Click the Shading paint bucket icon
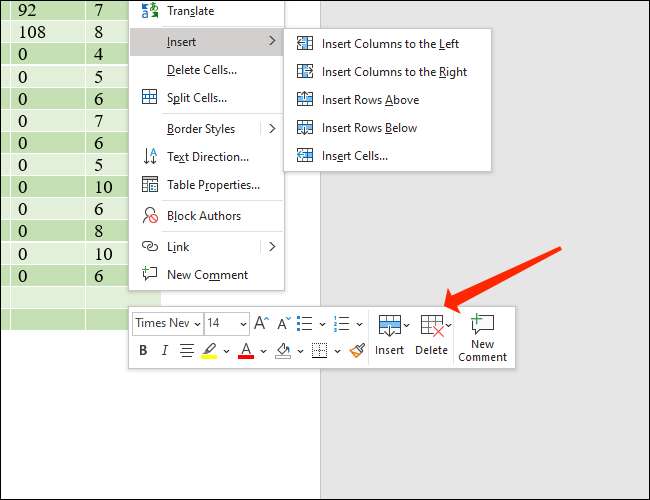This screenshot has width=650, height=500. (x=283, y=351)
